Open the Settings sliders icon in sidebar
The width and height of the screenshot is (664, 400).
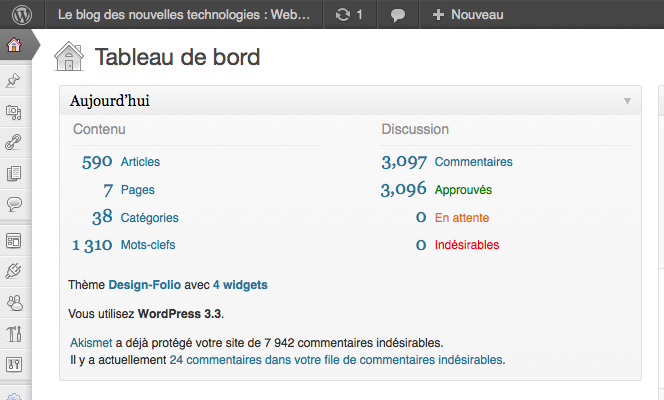pyautogui.click(x=14, y=363)
